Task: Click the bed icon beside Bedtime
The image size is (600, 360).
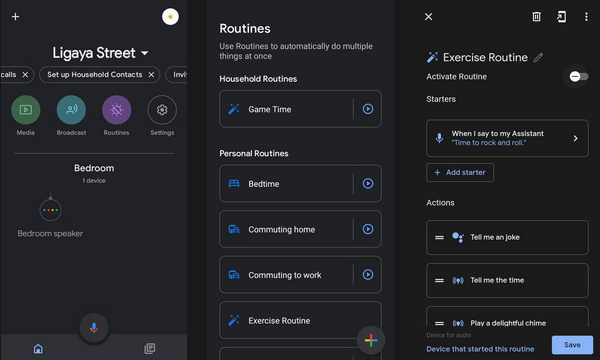Action: pos(234,184)
